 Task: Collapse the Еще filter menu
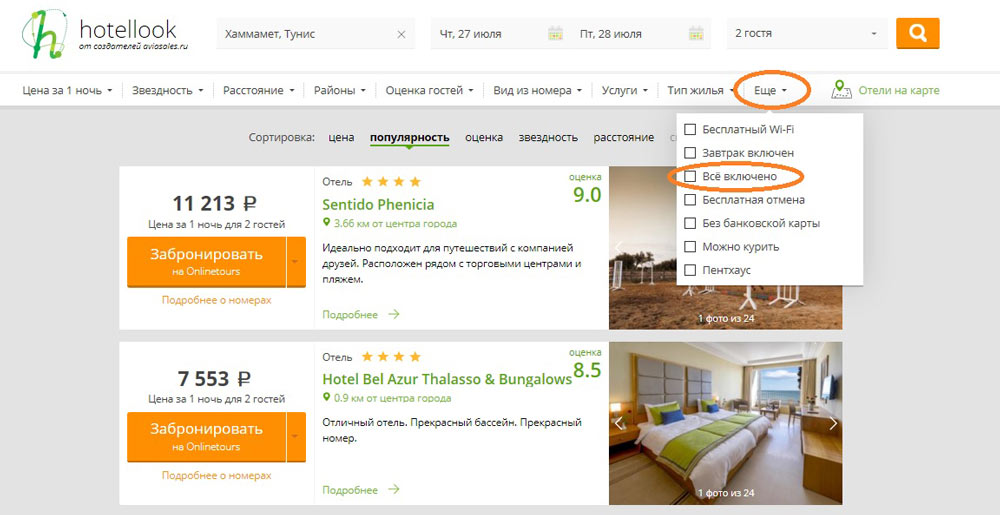point(770,91)
